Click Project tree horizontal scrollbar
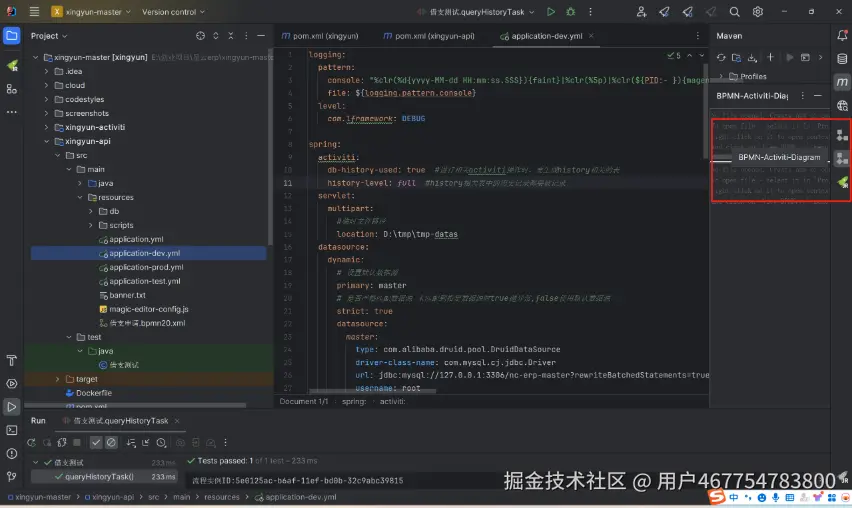The height and width of the screenshot is (508, 852). [136, 405]
